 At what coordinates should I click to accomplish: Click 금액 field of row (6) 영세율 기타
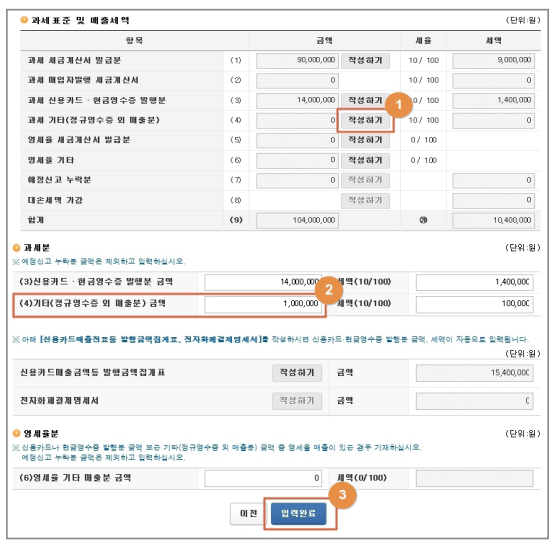coord(298,160)
